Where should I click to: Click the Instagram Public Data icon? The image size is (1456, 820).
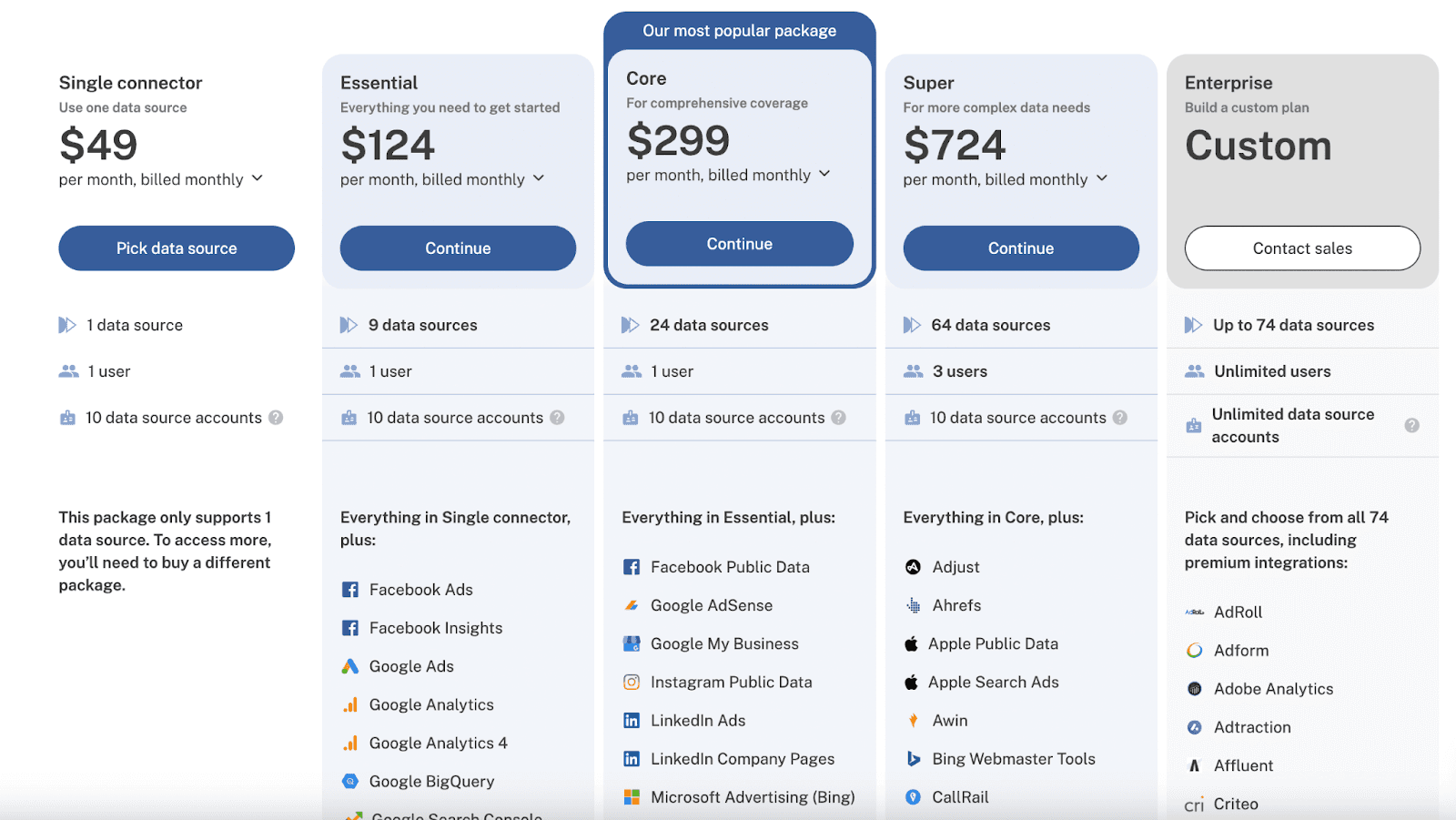(x=631, y=682)
